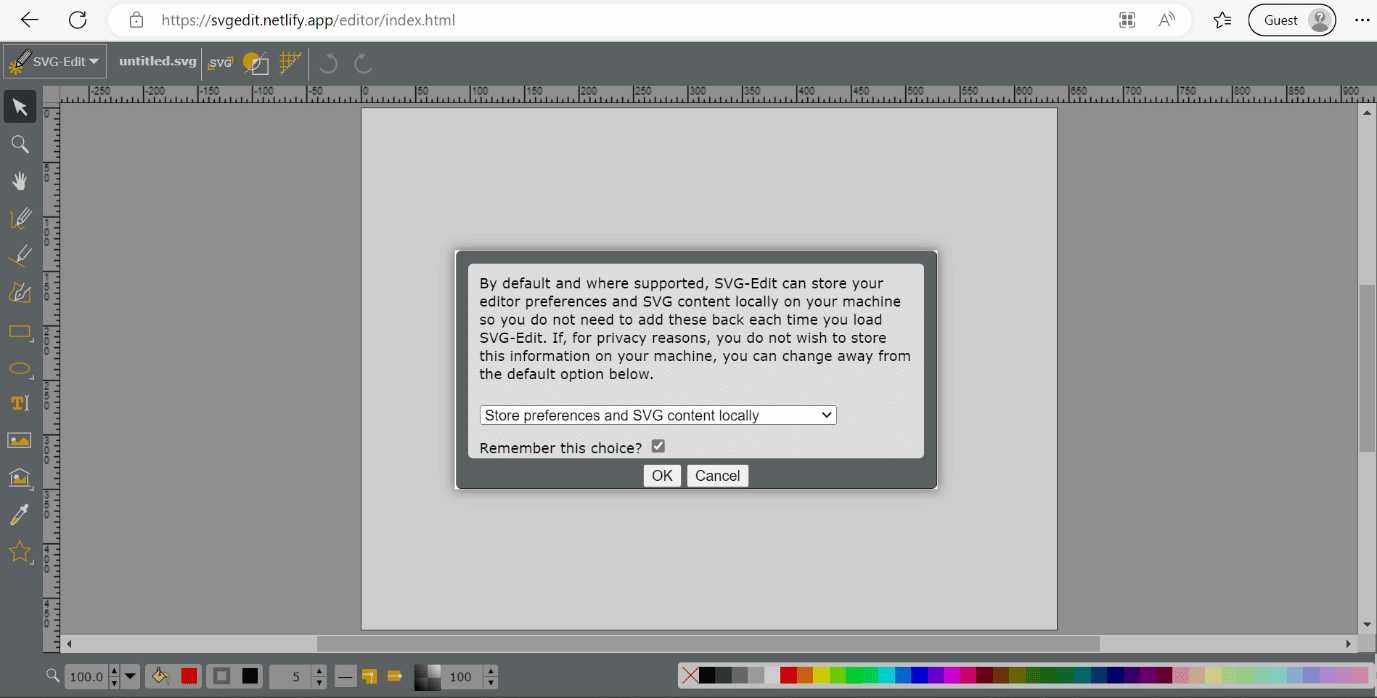Click the stroke width stepper arrows
This screenshot has width=1377, height=698.
[319, 676]
